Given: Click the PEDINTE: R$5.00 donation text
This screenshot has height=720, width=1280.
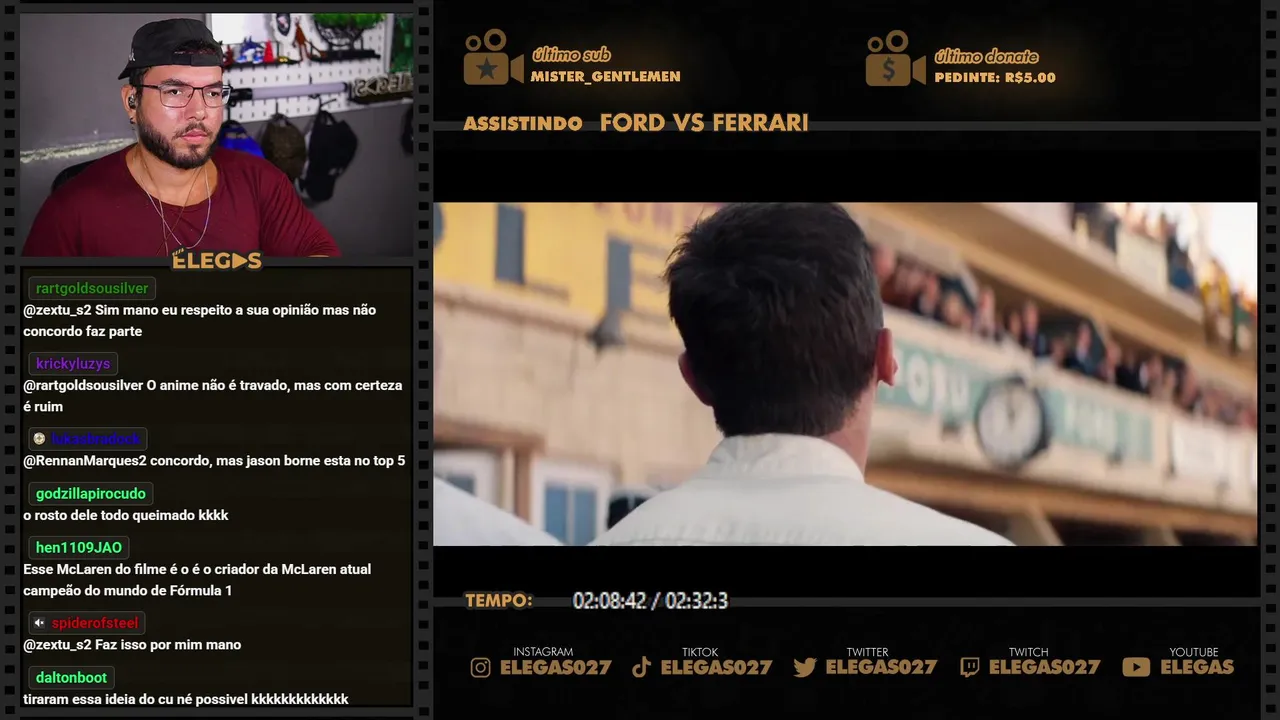Looking at the screenshot, I should (x=995, y=78).
